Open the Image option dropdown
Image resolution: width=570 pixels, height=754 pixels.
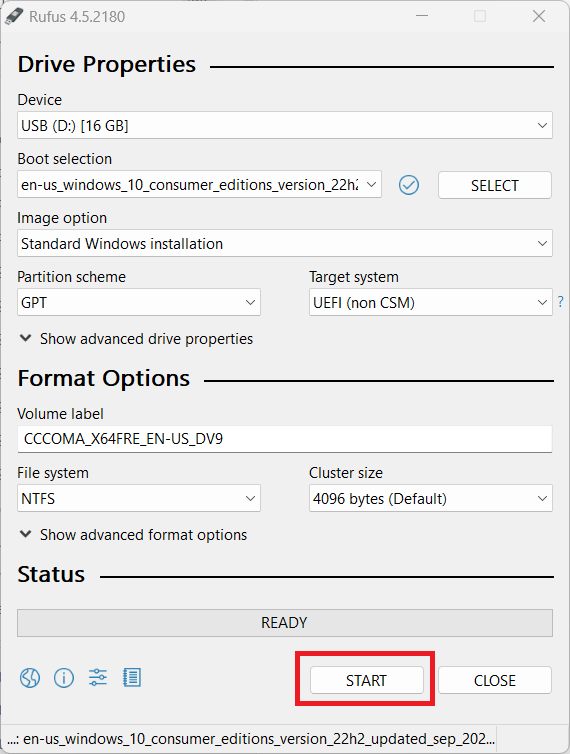tap(285, 243)
